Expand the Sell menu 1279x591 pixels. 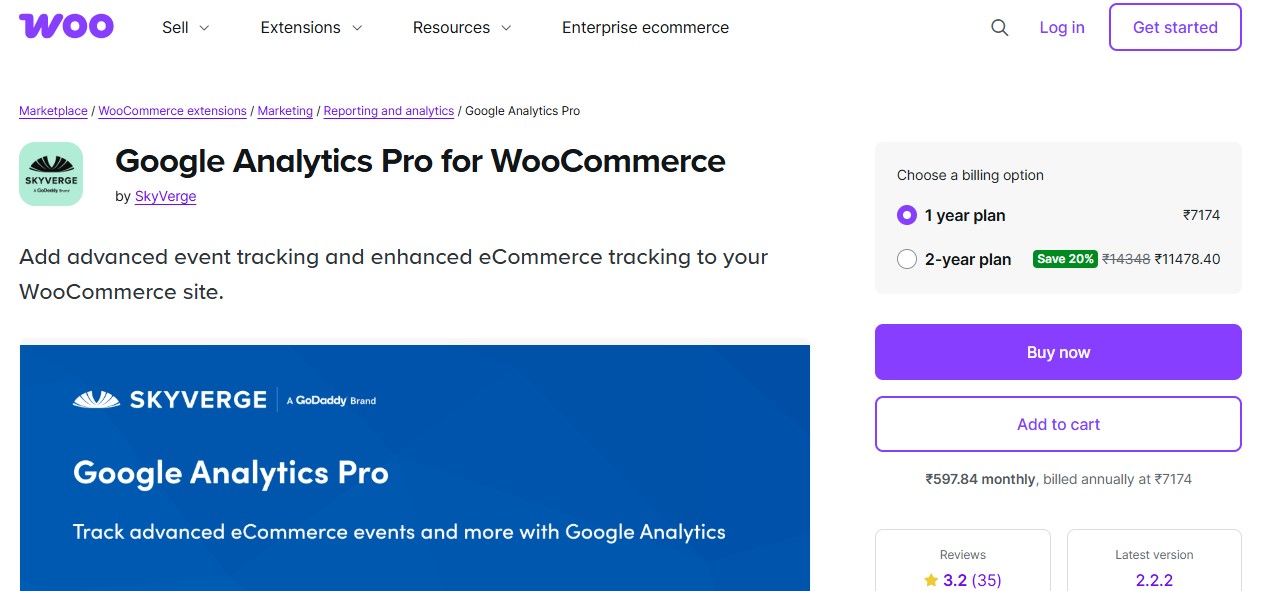click(x=184, y=27)
